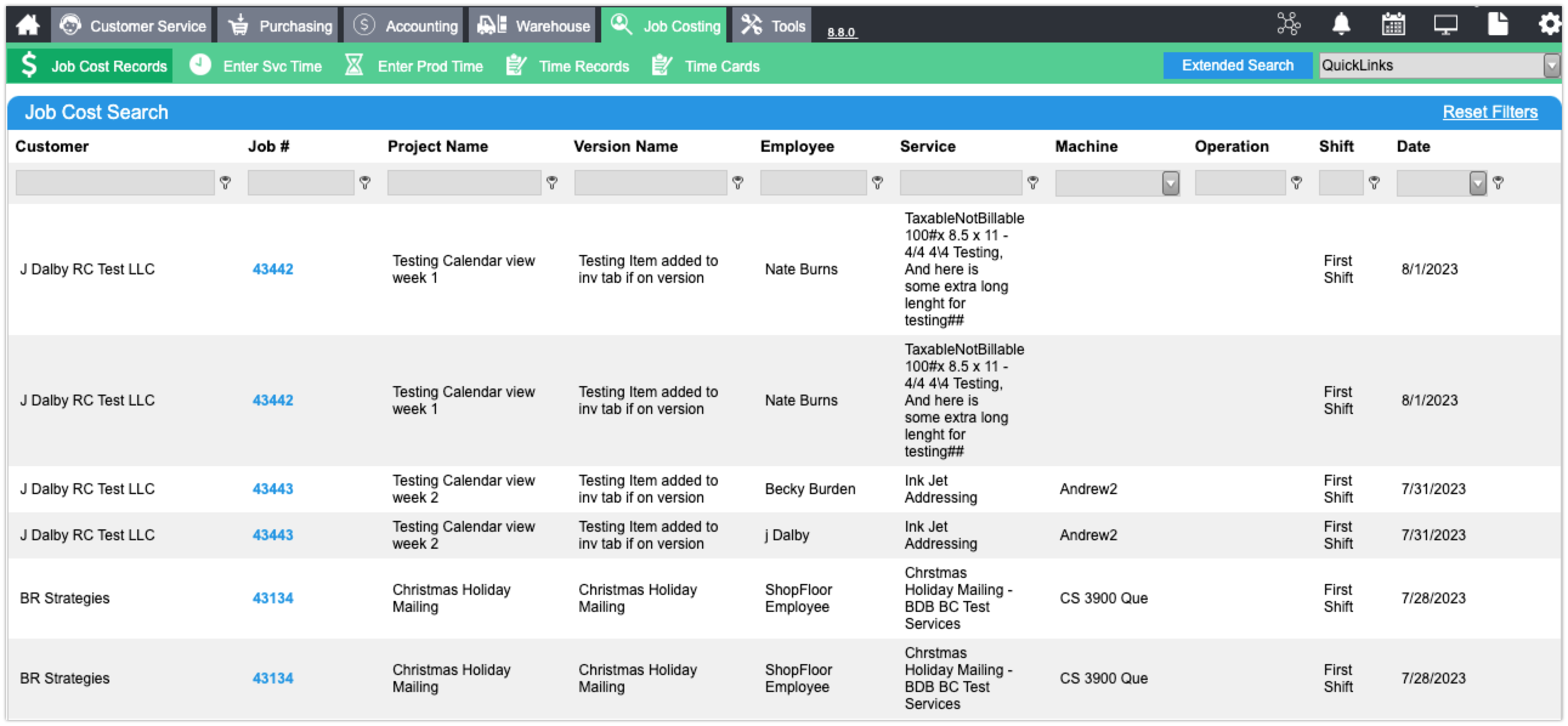Open job 43443 for Becky Burden
The width and height of the screenshot is (1568, 726).
coord(273,489)
